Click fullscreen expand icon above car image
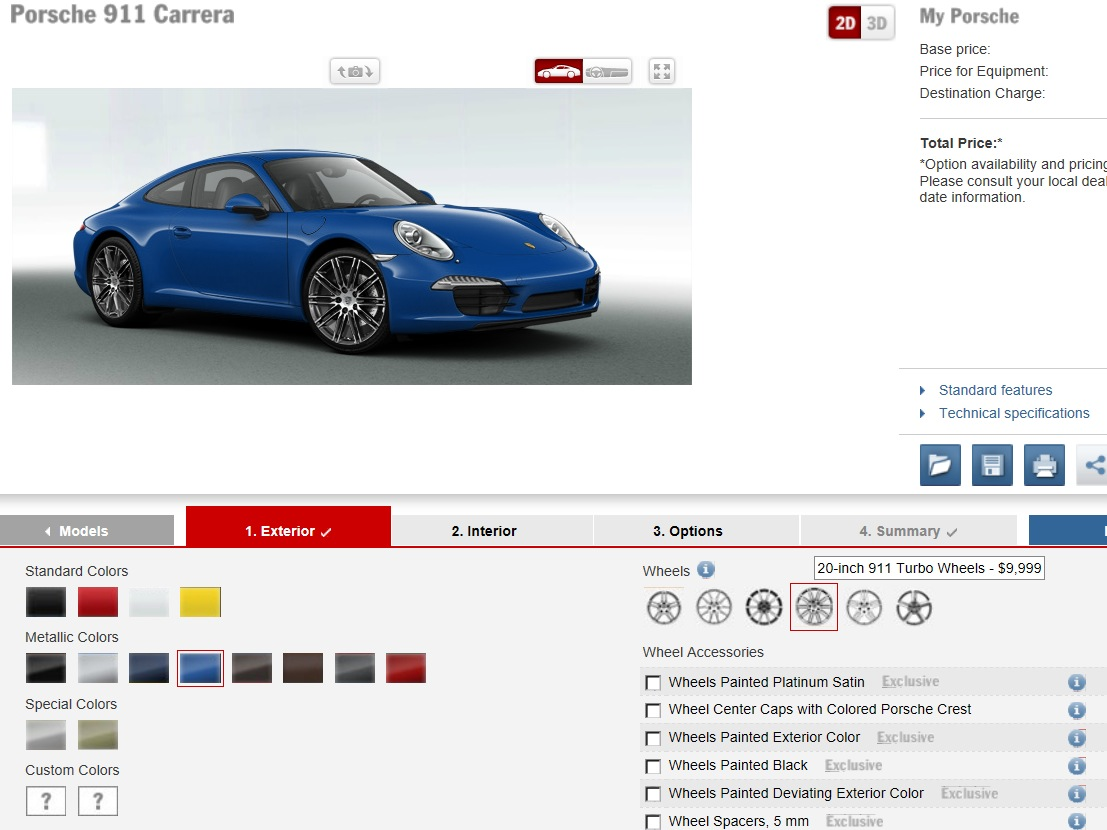Screen dimensions: 1107x830 (662, 71)
